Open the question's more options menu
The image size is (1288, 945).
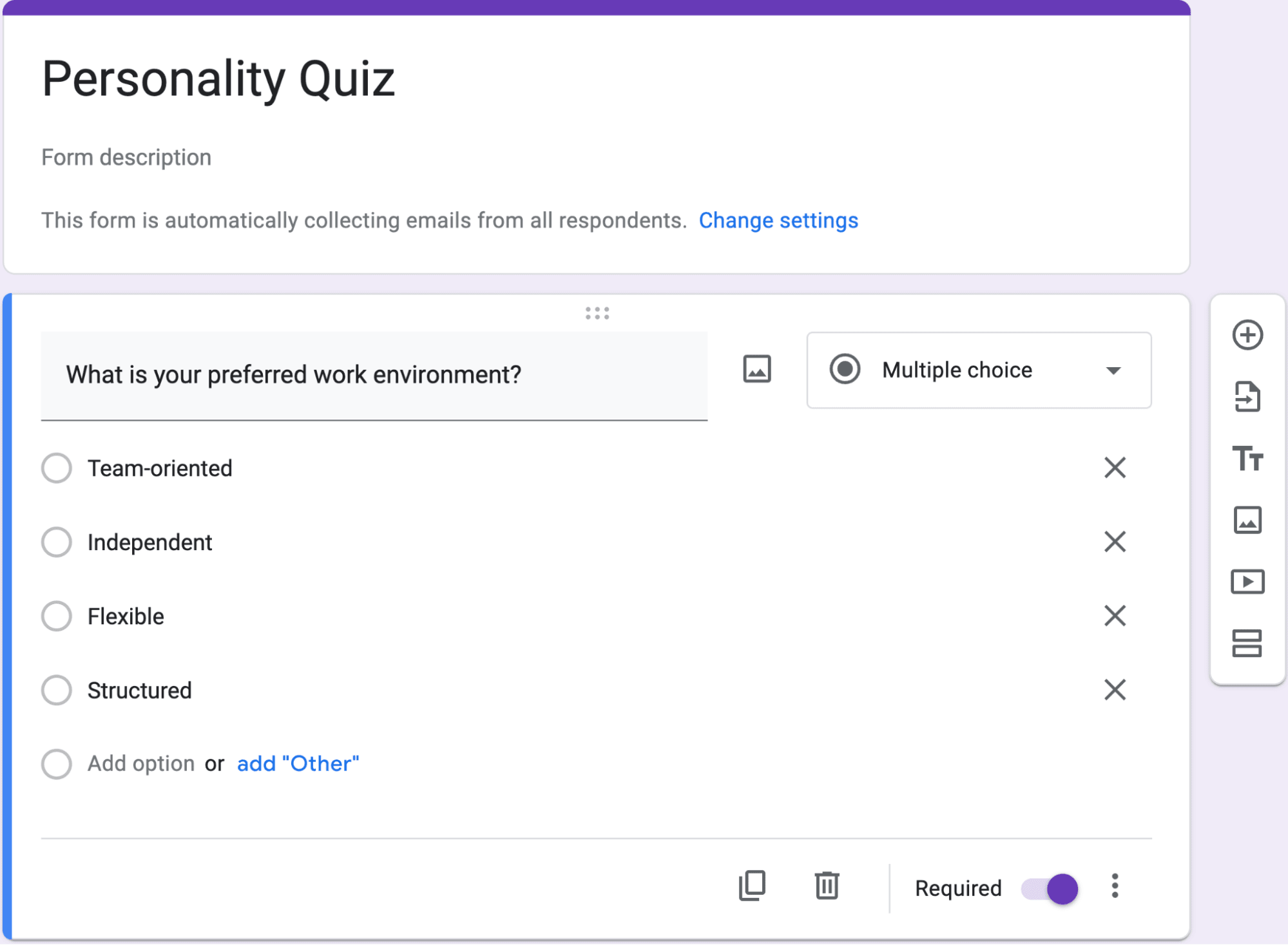[x=1115, y=886]
